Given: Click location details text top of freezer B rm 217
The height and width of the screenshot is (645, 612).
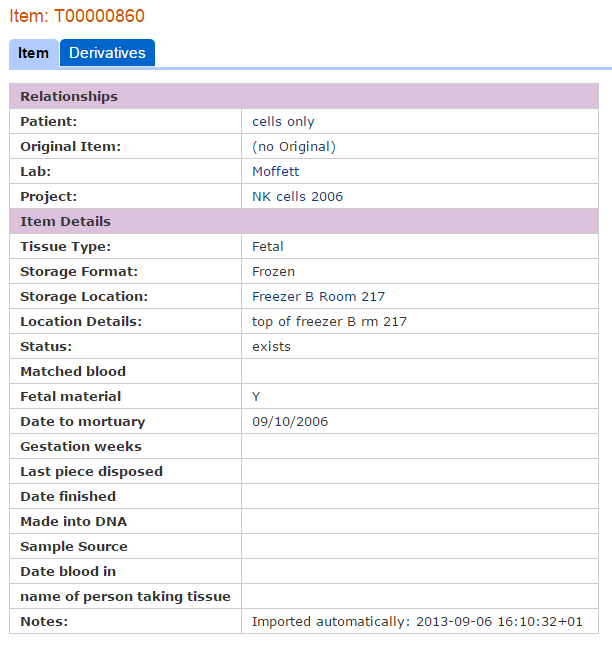Looking at the screenshot, I should point(329,322).
